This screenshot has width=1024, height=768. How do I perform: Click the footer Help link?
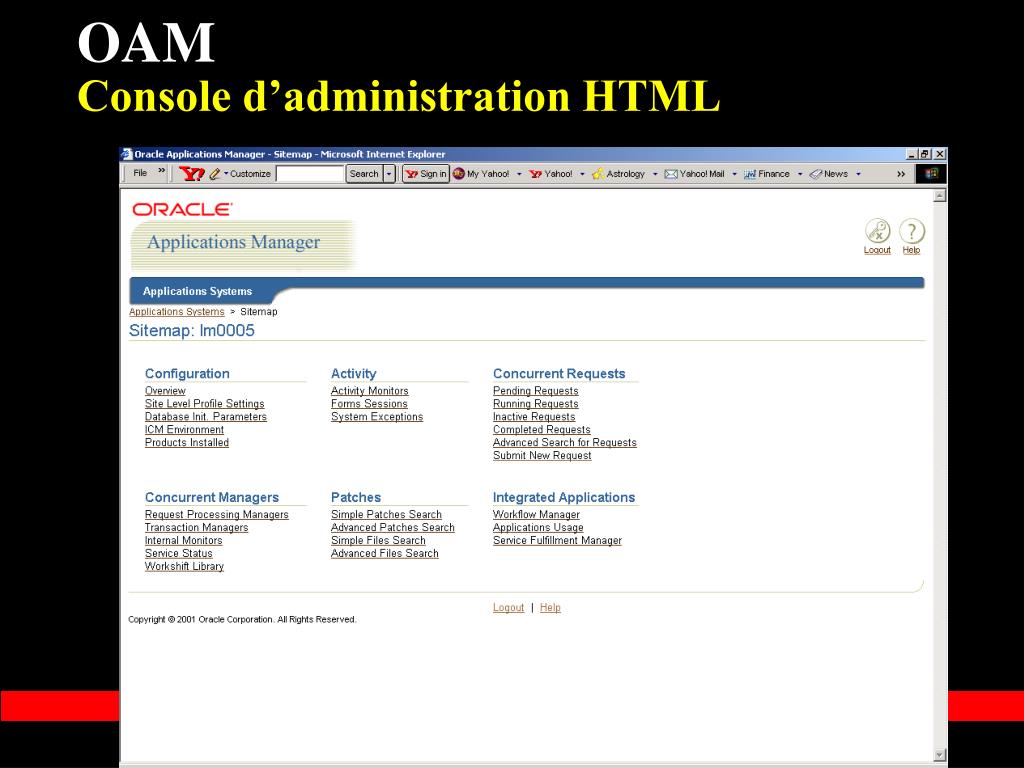[550, 608]
